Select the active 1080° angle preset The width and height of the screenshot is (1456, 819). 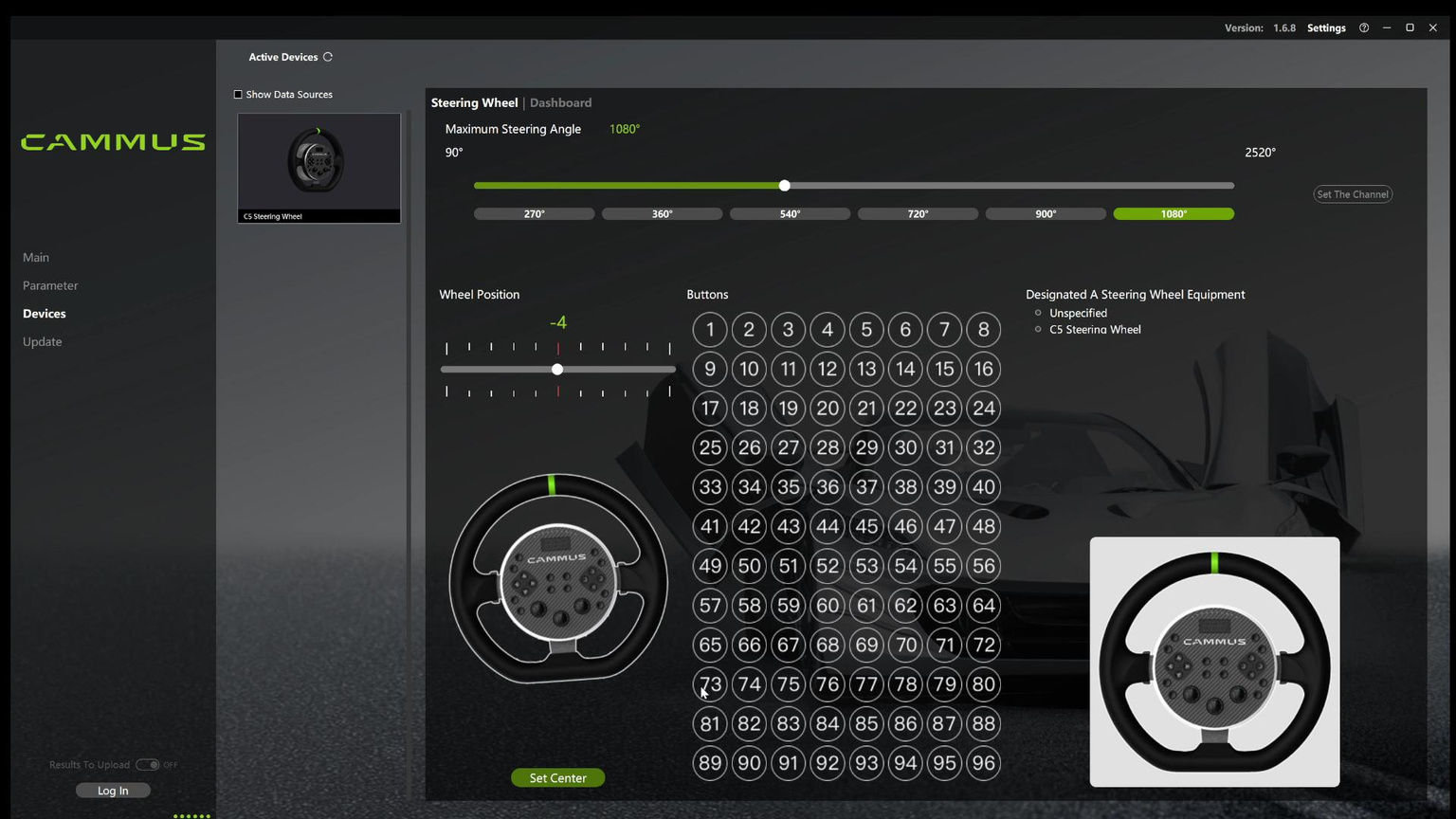point(1174,214)
